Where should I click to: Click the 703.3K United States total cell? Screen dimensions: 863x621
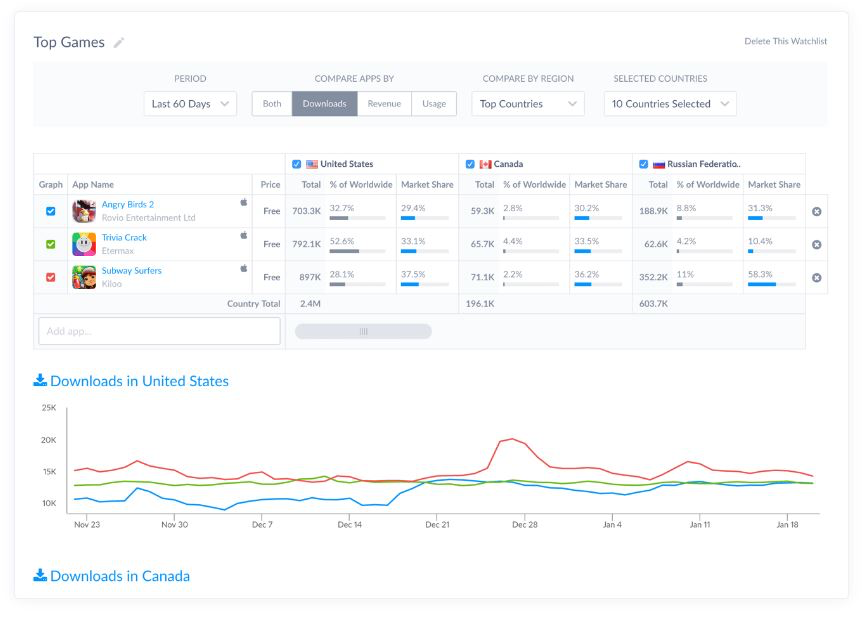pyautogui.click(x=307, y=211)
